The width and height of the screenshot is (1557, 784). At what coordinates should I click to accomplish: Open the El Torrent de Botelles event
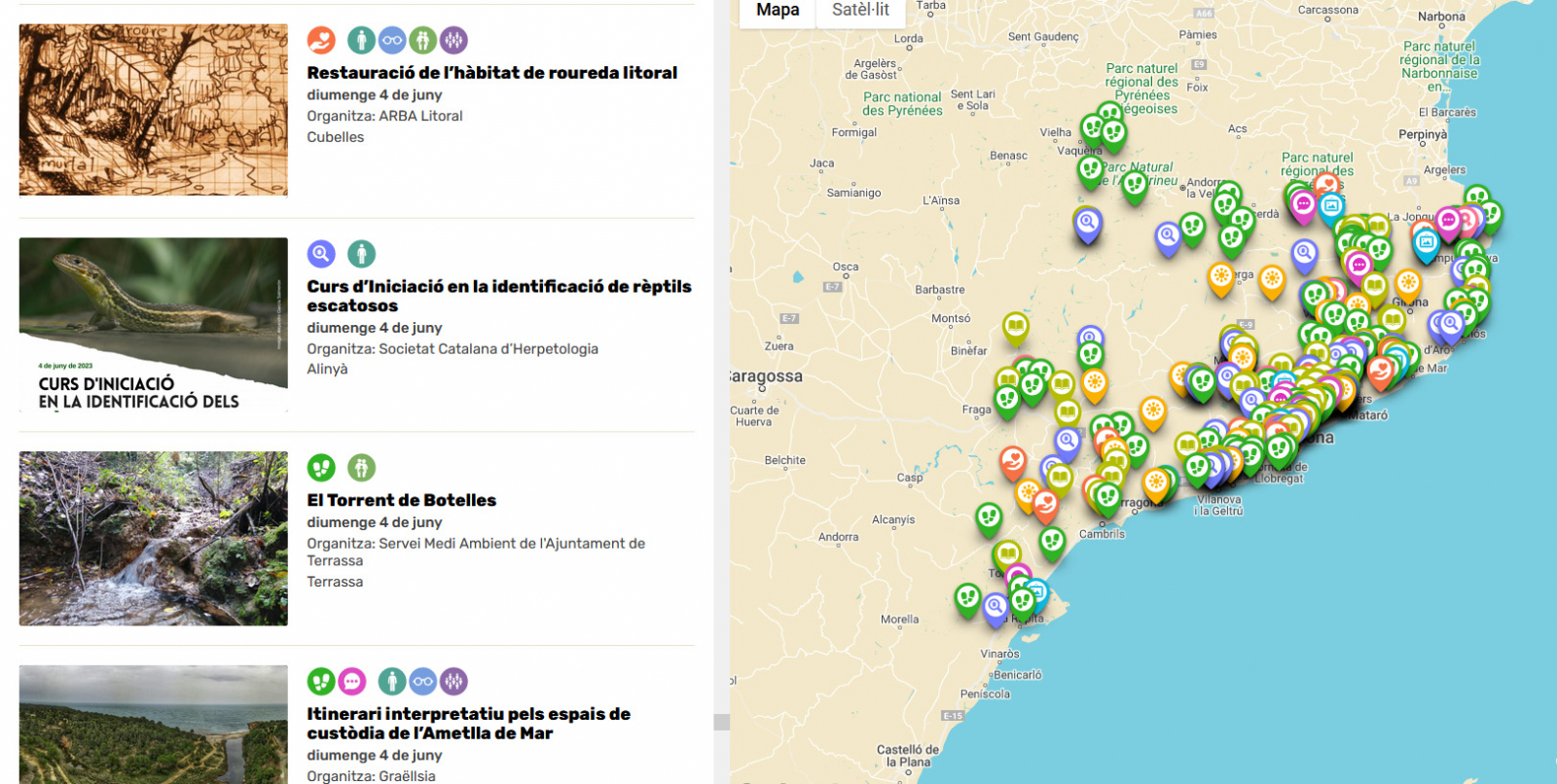(x=401, y=500)
